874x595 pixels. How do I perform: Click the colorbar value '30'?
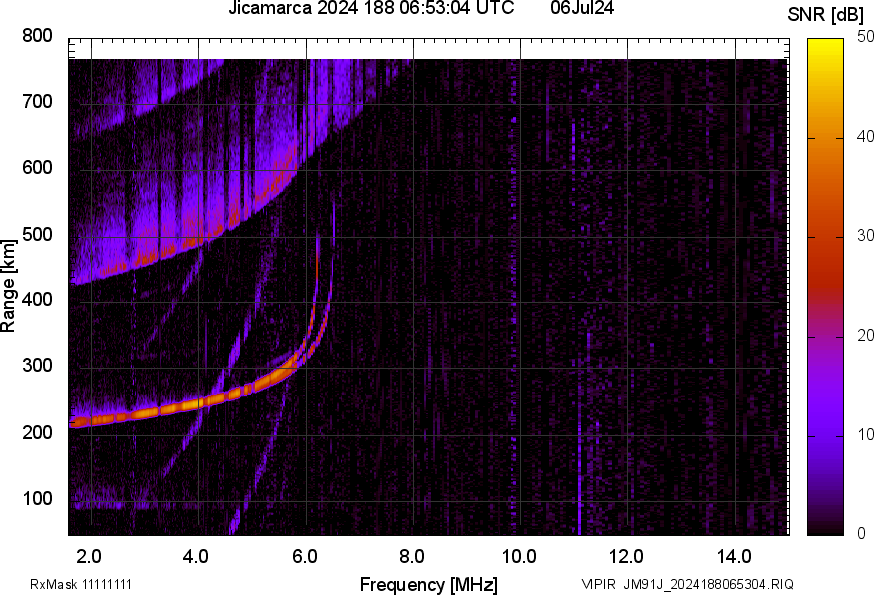[865, 236]
